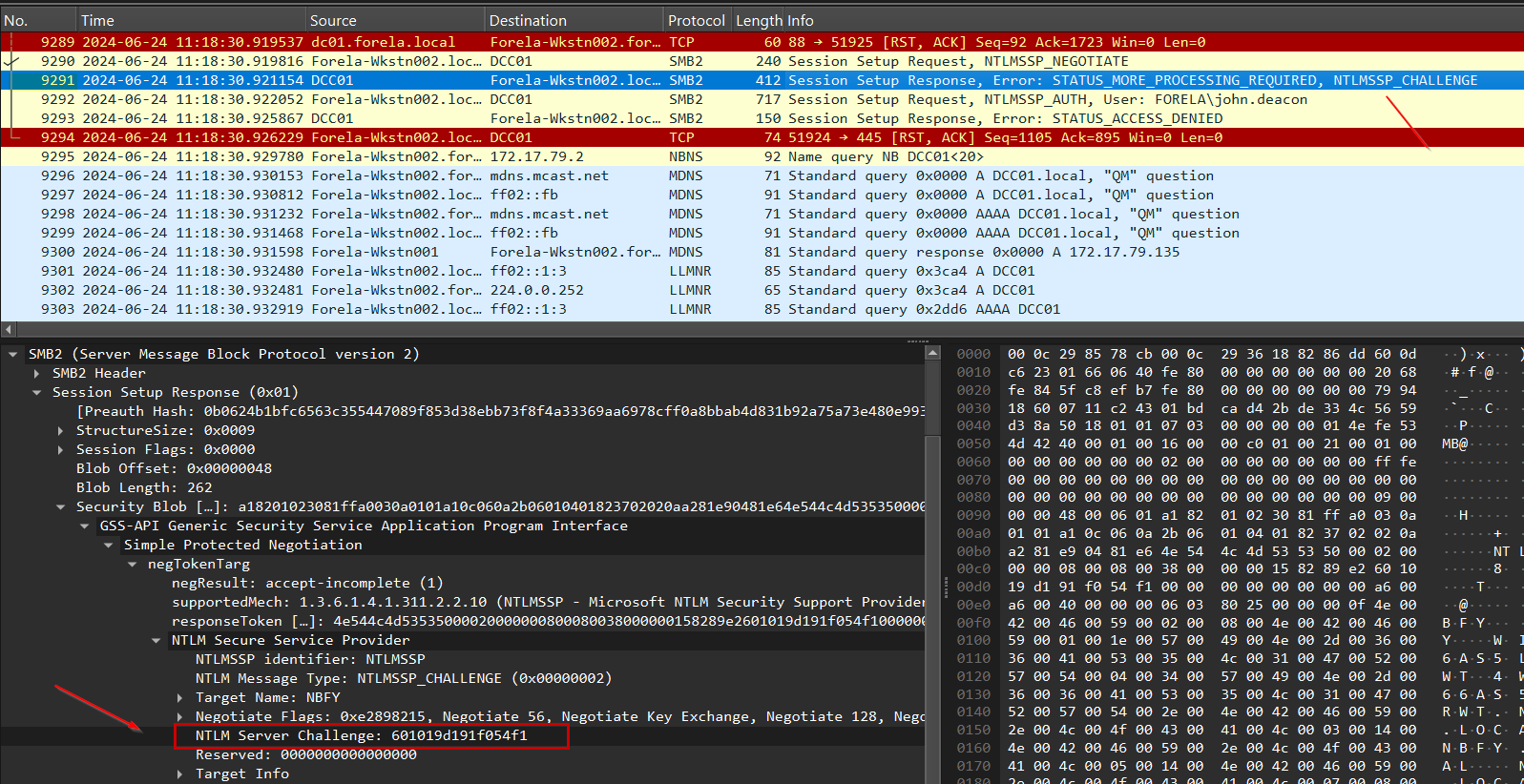
Task: Expand the Target Name NBFY field
Action: 180,697
